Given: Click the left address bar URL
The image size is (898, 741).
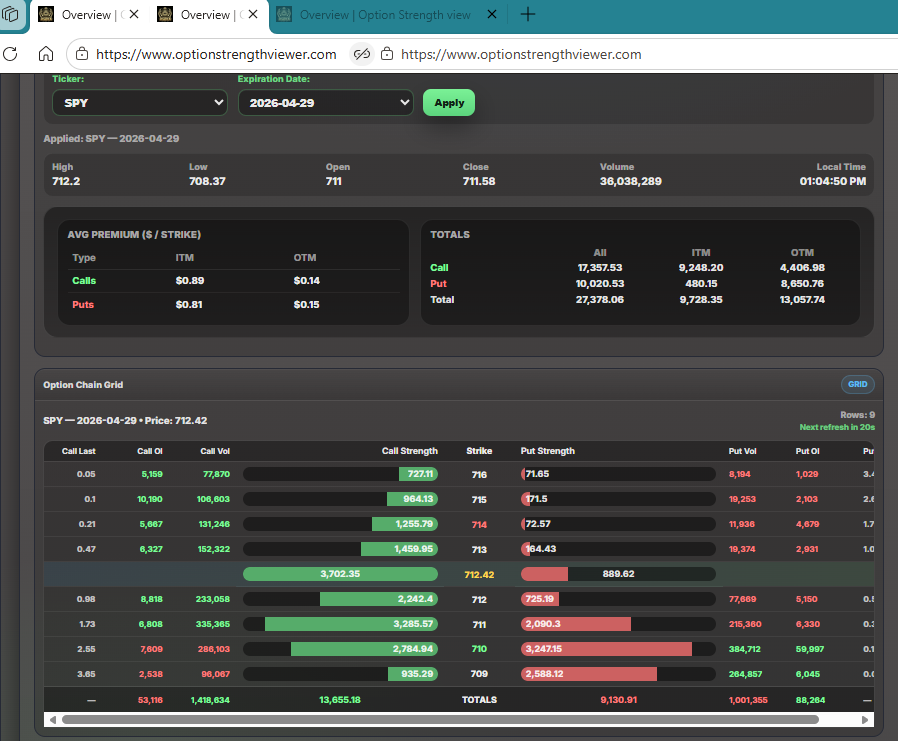Looking at the screenshot, I should [x=216, y=54].
